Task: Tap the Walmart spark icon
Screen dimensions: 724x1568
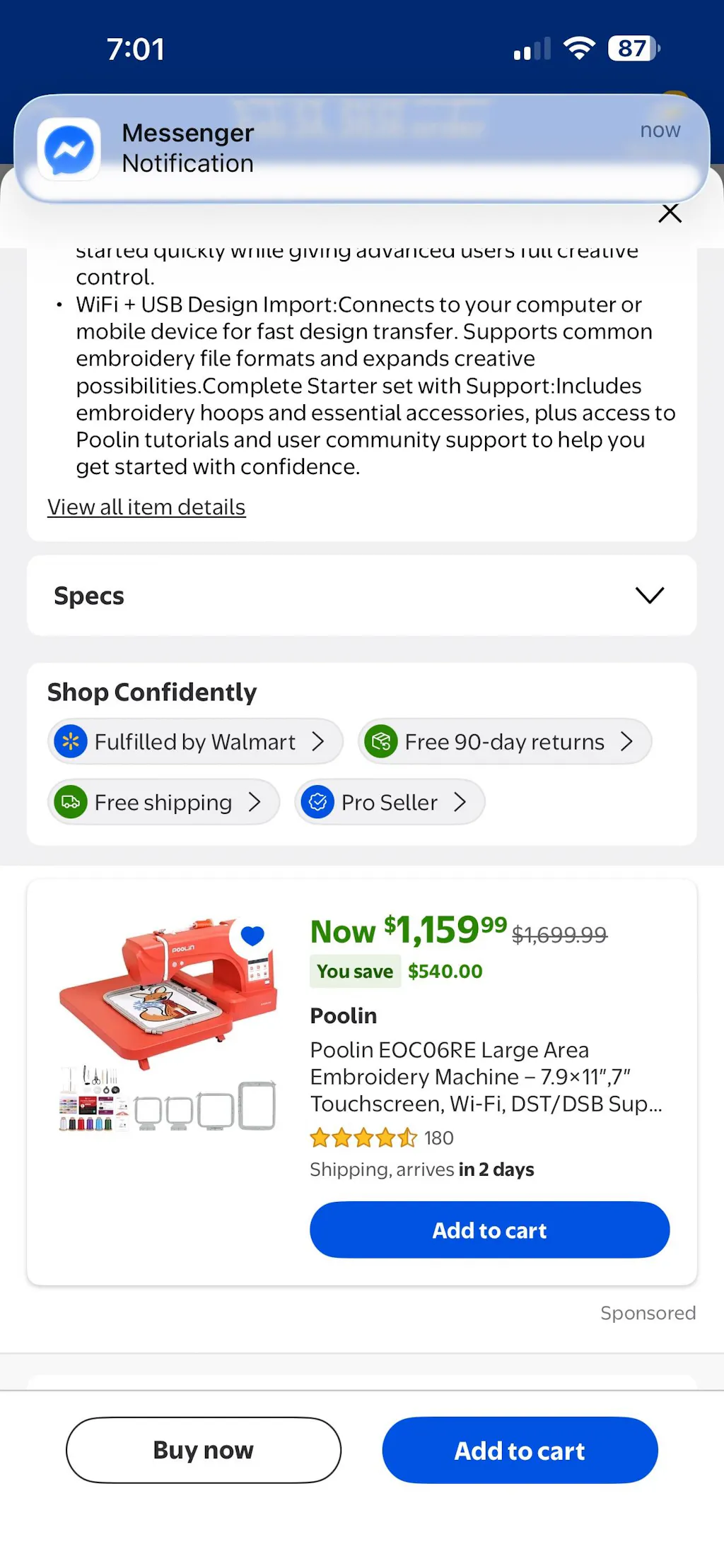Action: [x=71, y=742]
